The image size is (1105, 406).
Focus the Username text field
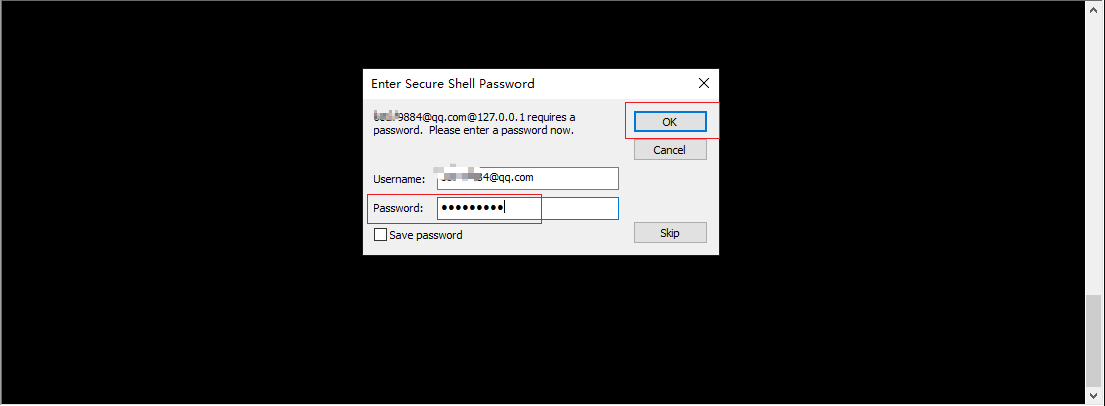coord(528,178)
